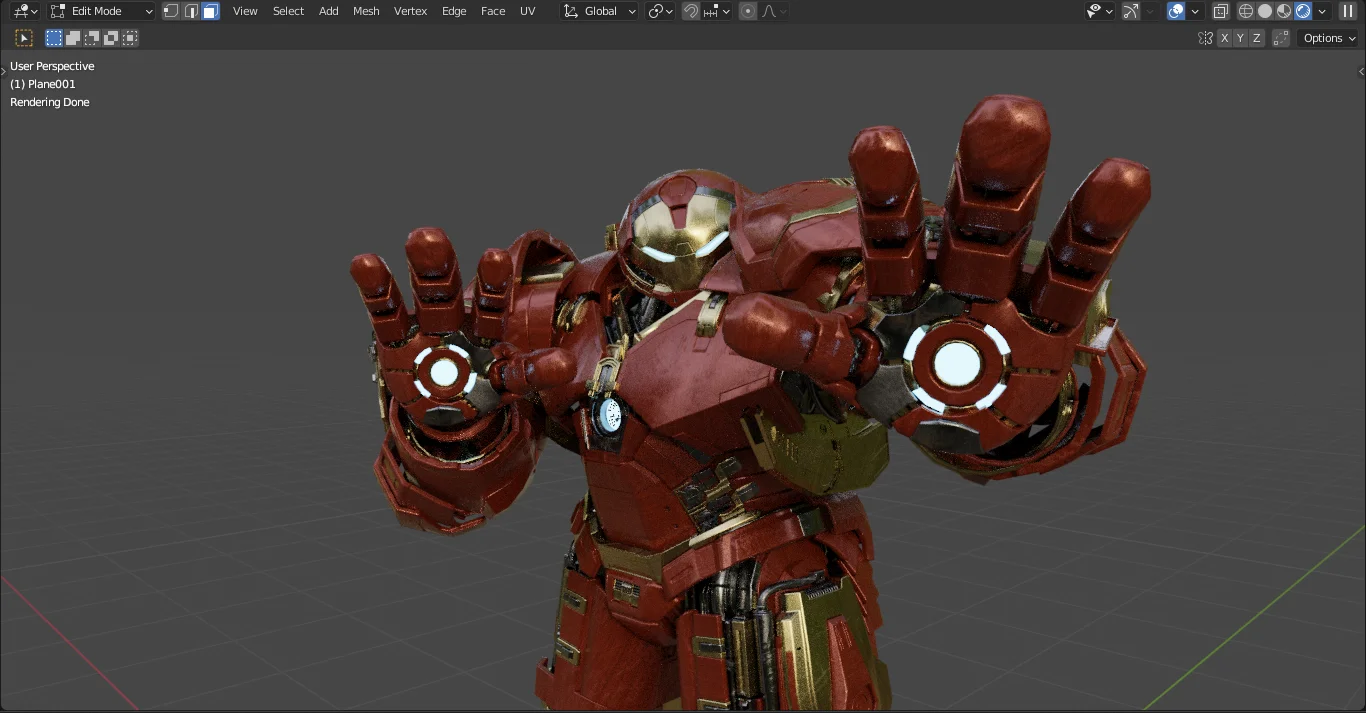
Task: Activate face select mode
Action: pos(210,11)
